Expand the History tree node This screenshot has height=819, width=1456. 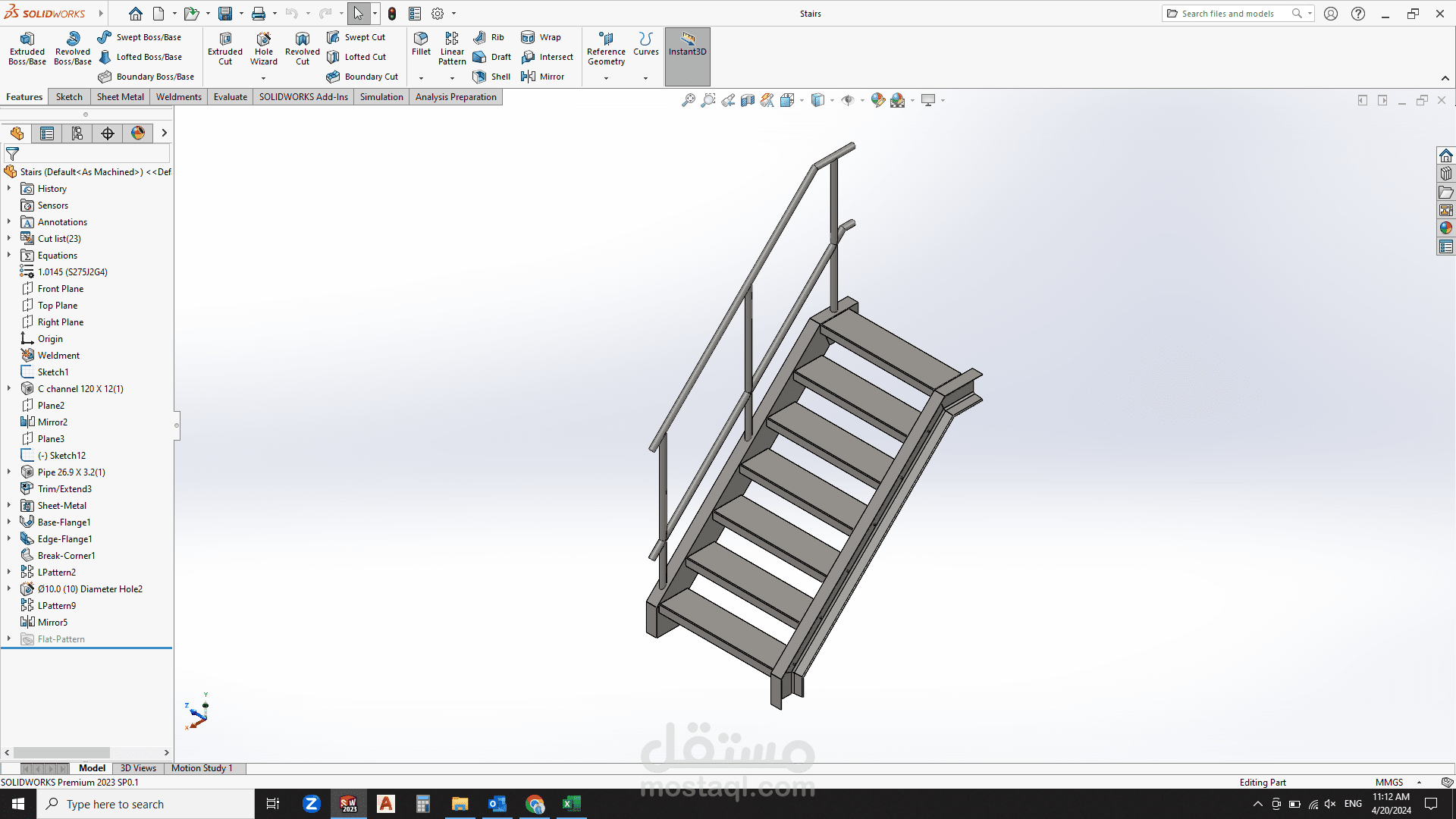pyautogui.click(x=9, y=188)
